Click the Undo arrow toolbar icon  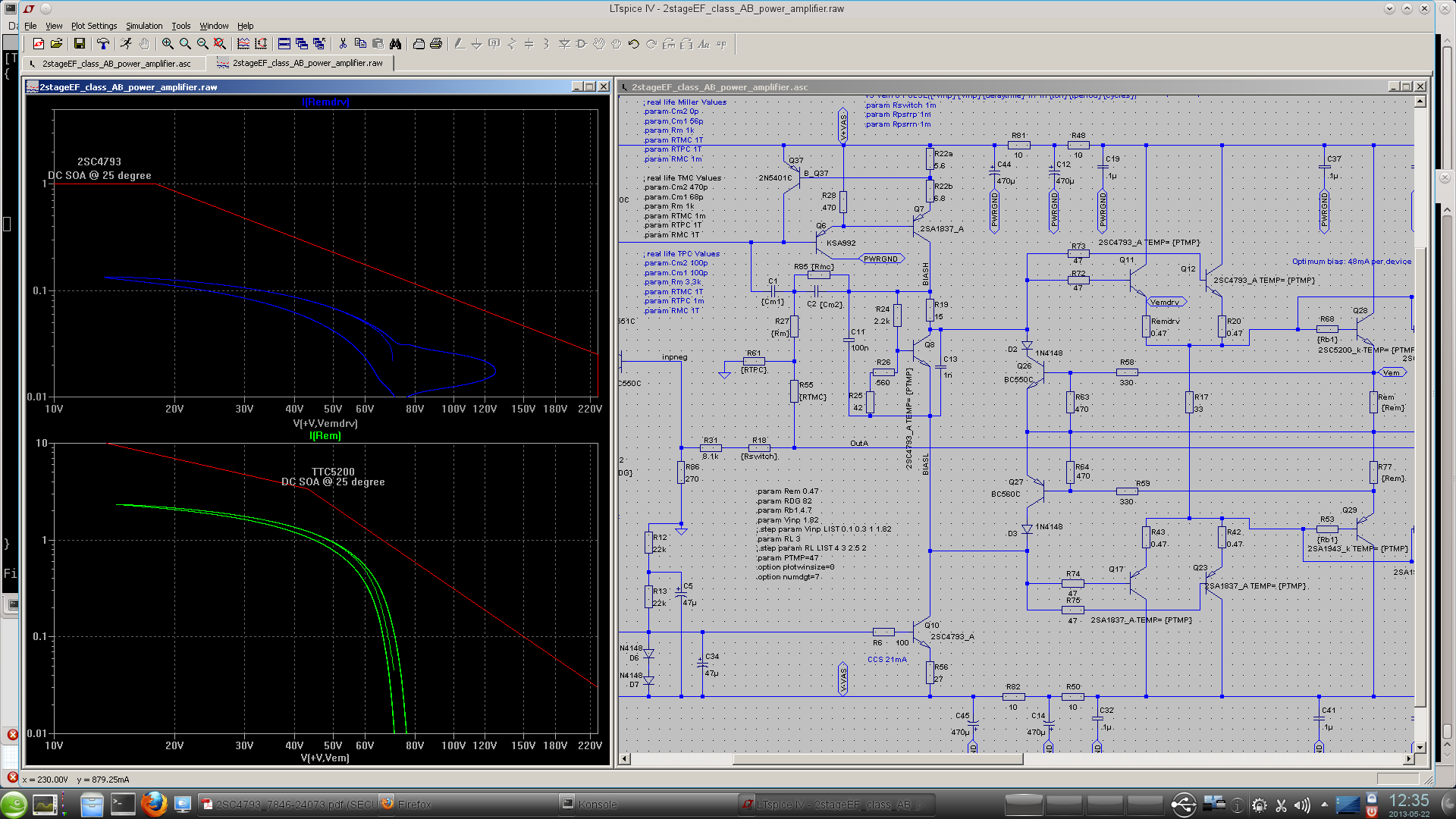click(634, 44)
